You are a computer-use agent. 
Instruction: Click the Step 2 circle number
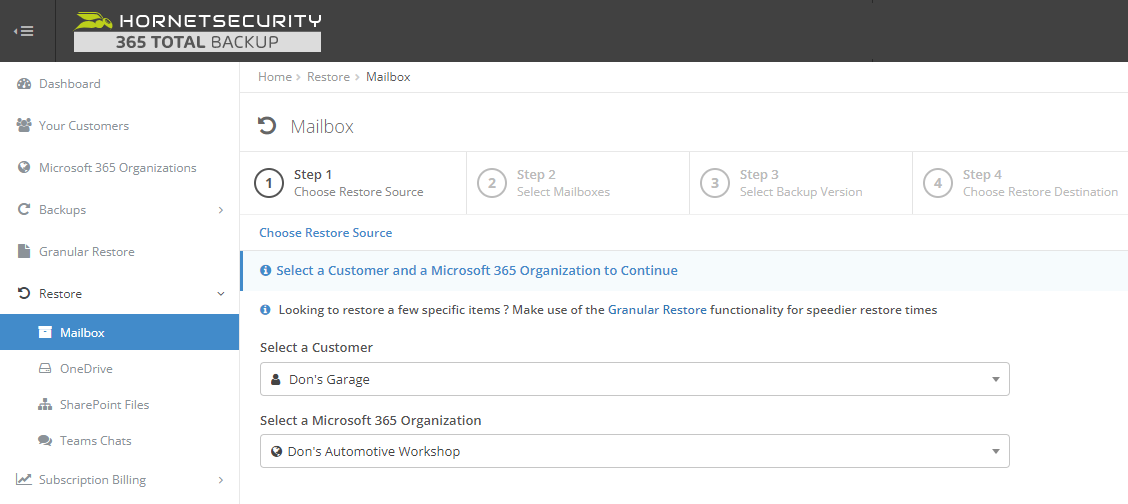click(x=492, y=183)
